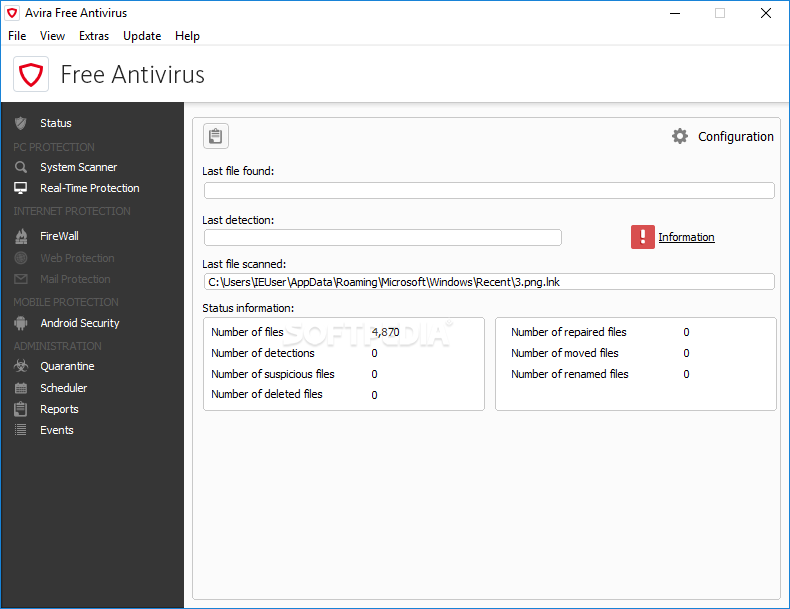Click the Number of moved files label
This screenshot has width=790, height=609.
coord(564,353)
